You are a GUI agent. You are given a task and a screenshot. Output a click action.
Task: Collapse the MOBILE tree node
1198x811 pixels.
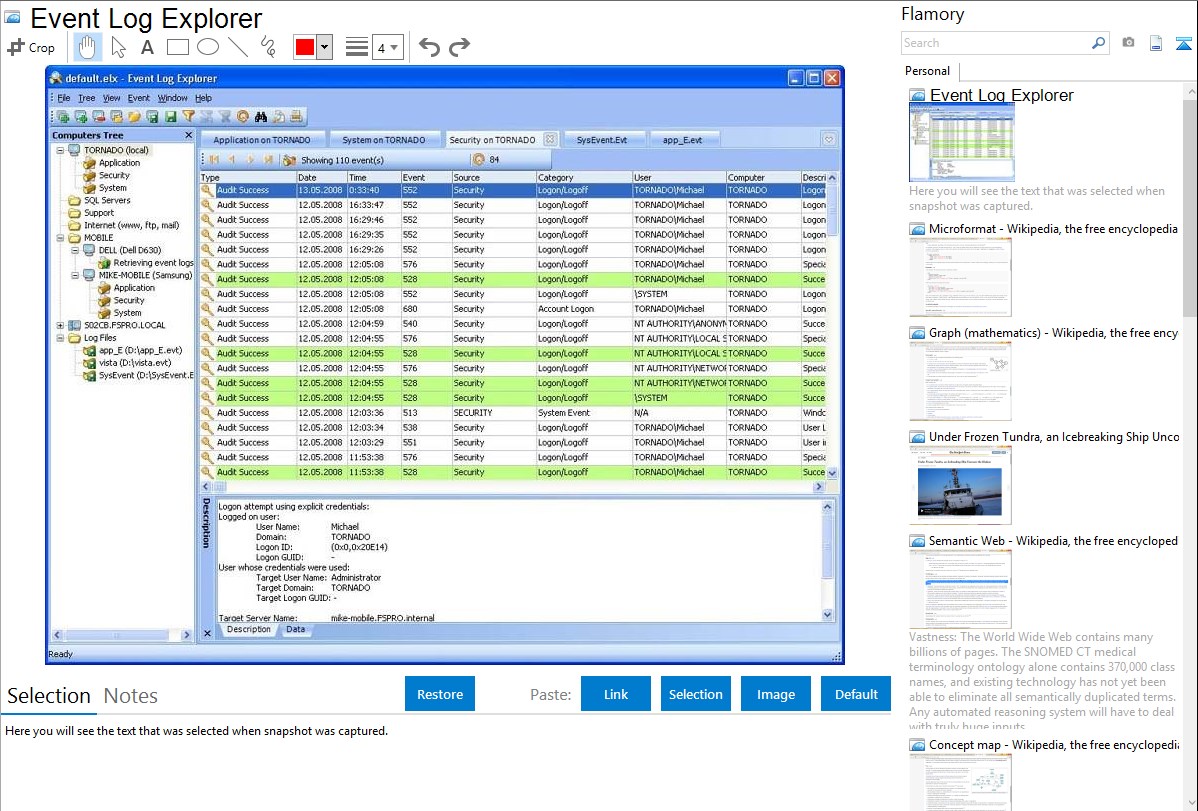[60, 238]
